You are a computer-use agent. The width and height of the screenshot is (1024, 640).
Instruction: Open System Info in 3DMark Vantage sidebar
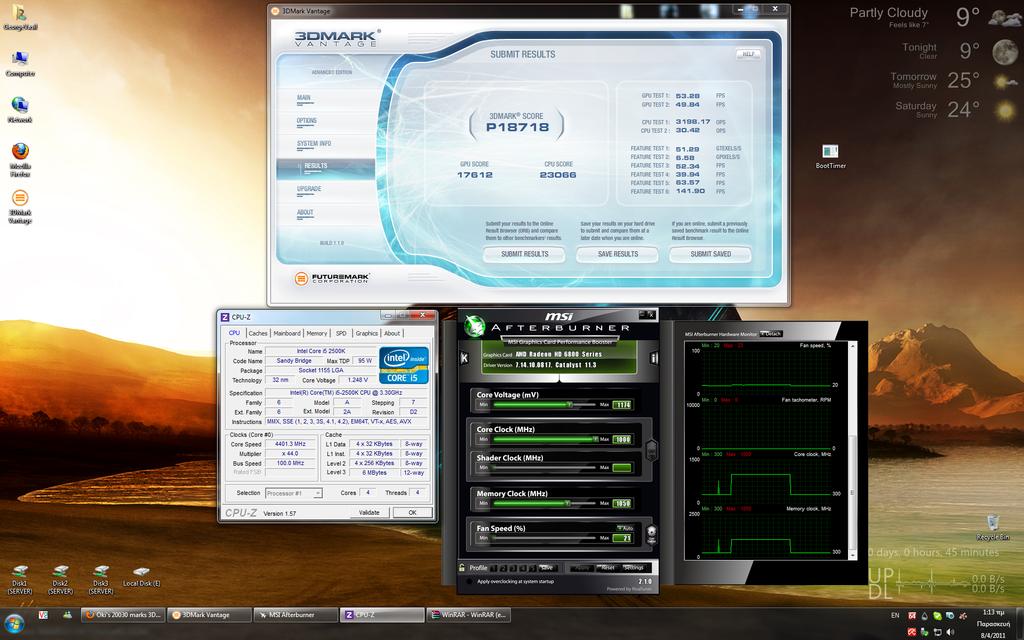[313, 144]
